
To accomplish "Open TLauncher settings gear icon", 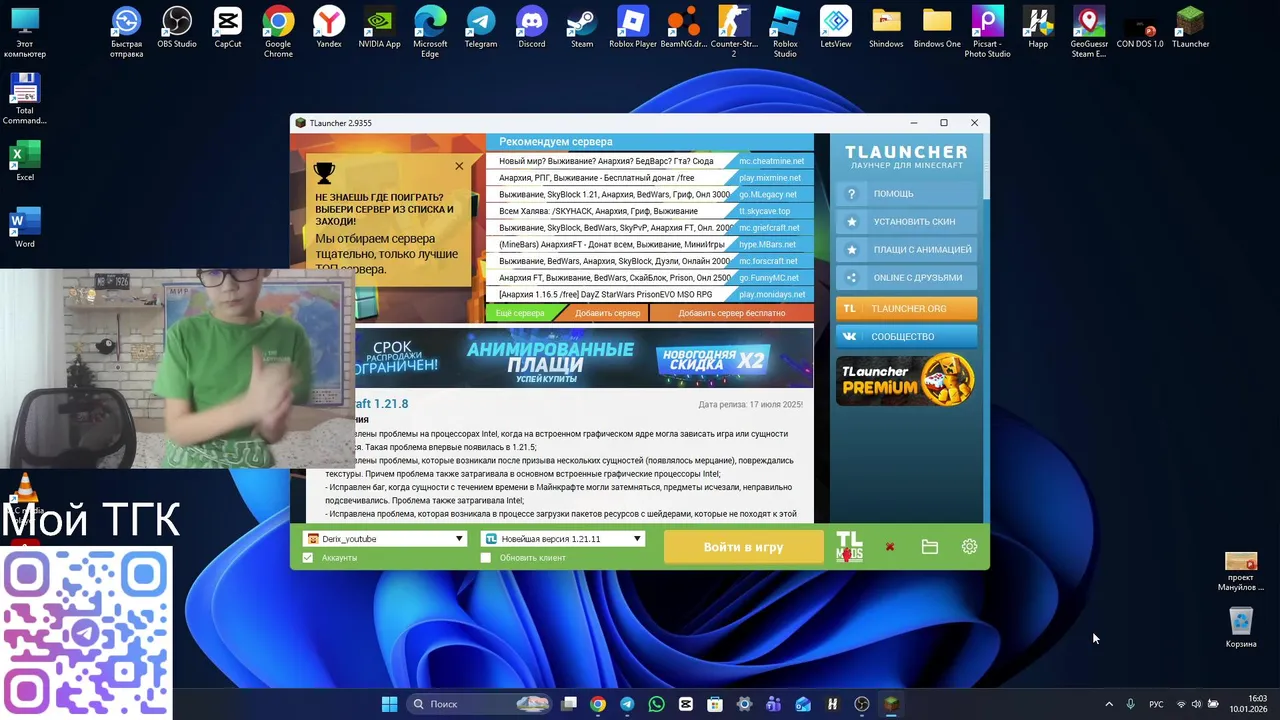I will 969,547.
